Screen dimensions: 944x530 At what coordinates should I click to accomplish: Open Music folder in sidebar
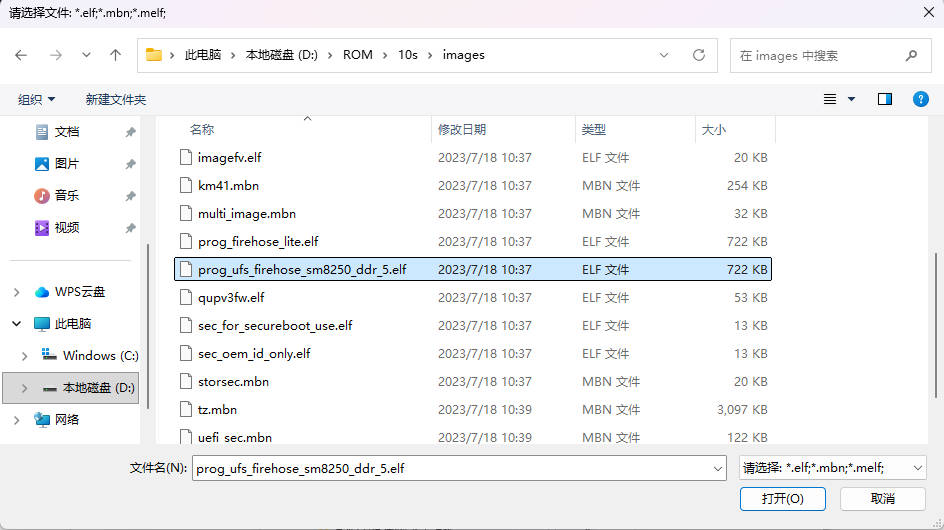coord(66,196)
